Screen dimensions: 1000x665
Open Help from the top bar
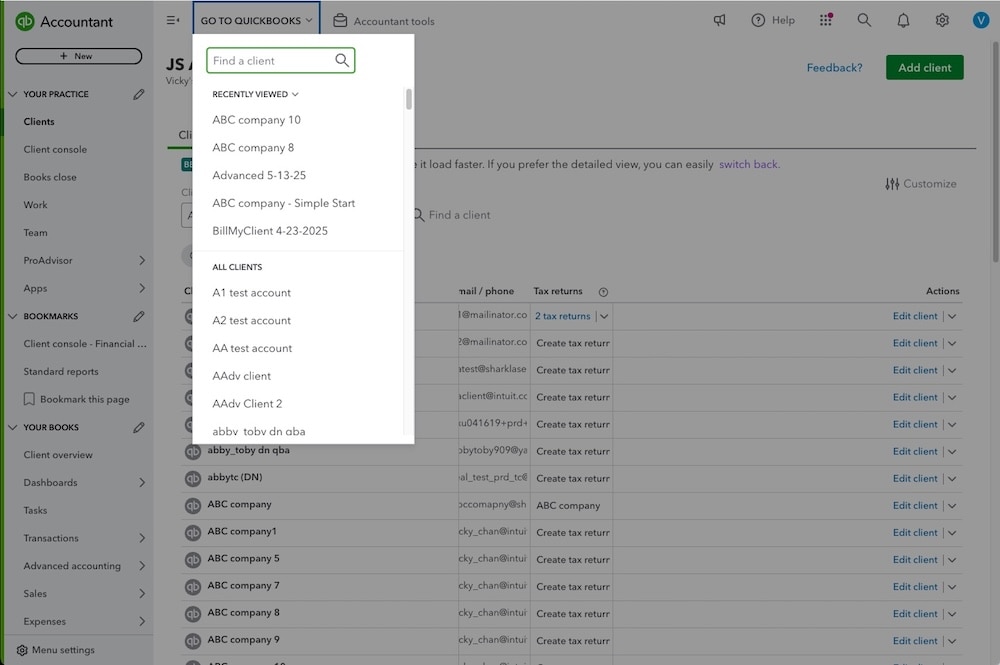click(x=772, y=19)
